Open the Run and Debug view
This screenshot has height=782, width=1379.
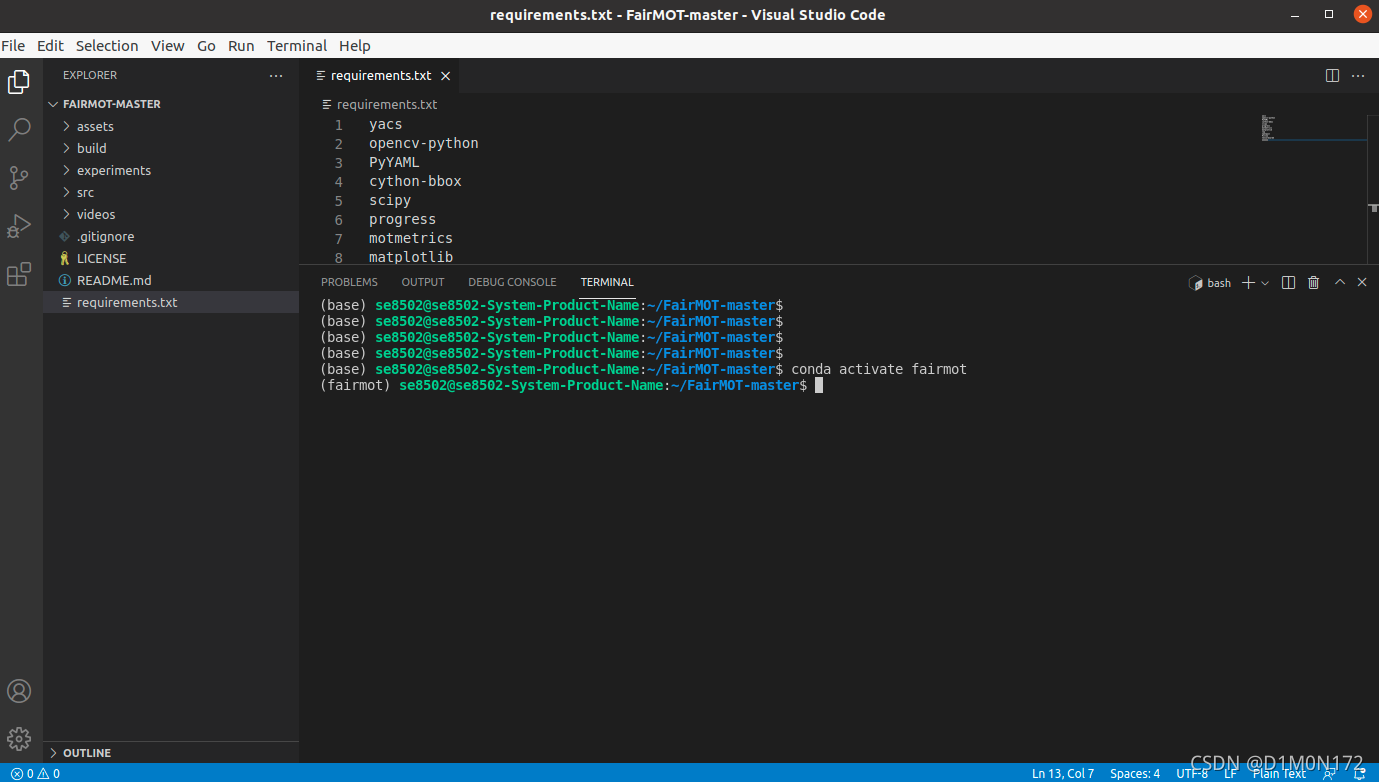(x=19, y=226)
